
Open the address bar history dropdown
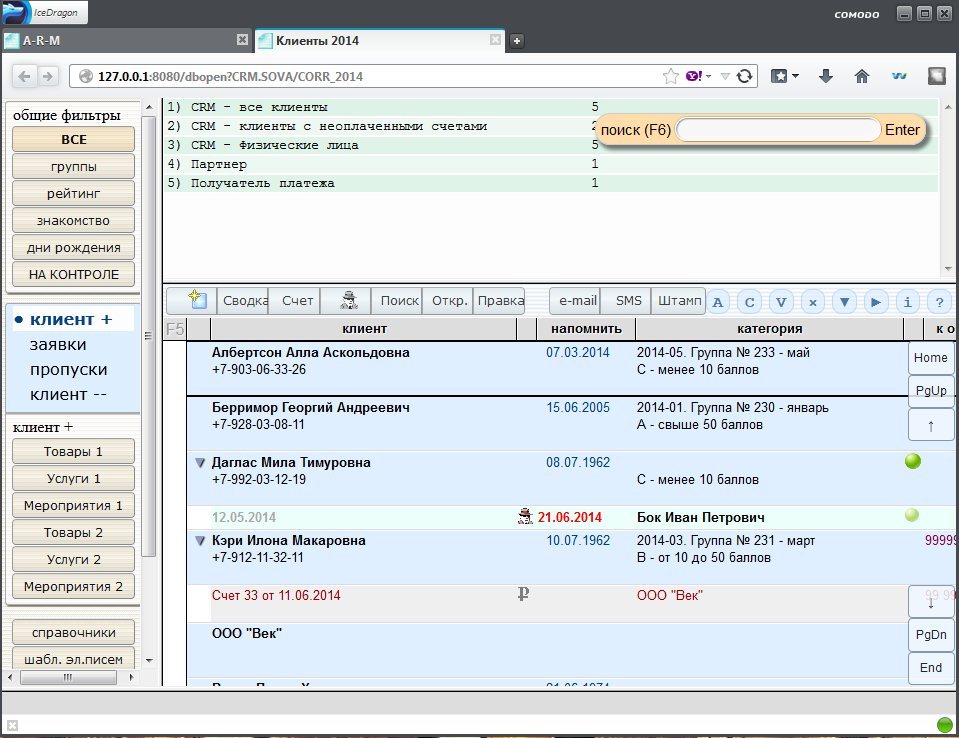pyautogui.click(x=725, y=76)
